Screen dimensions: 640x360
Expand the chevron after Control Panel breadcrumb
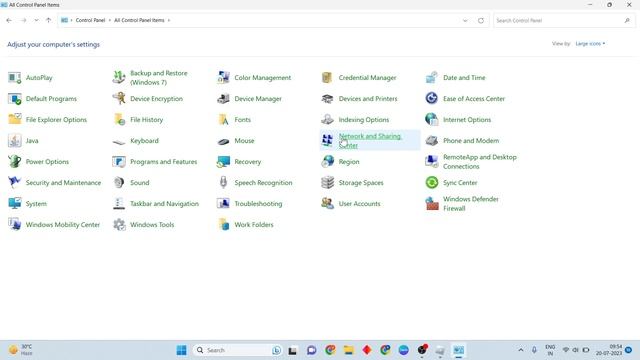coord(109,20)
